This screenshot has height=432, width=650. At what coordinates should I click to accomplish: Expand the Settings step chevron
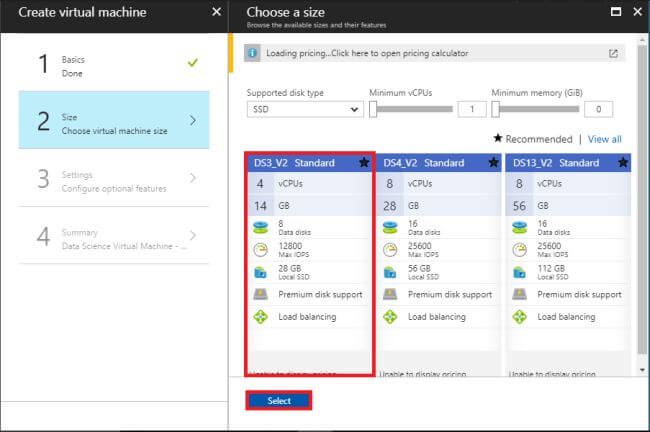point(193,179)
